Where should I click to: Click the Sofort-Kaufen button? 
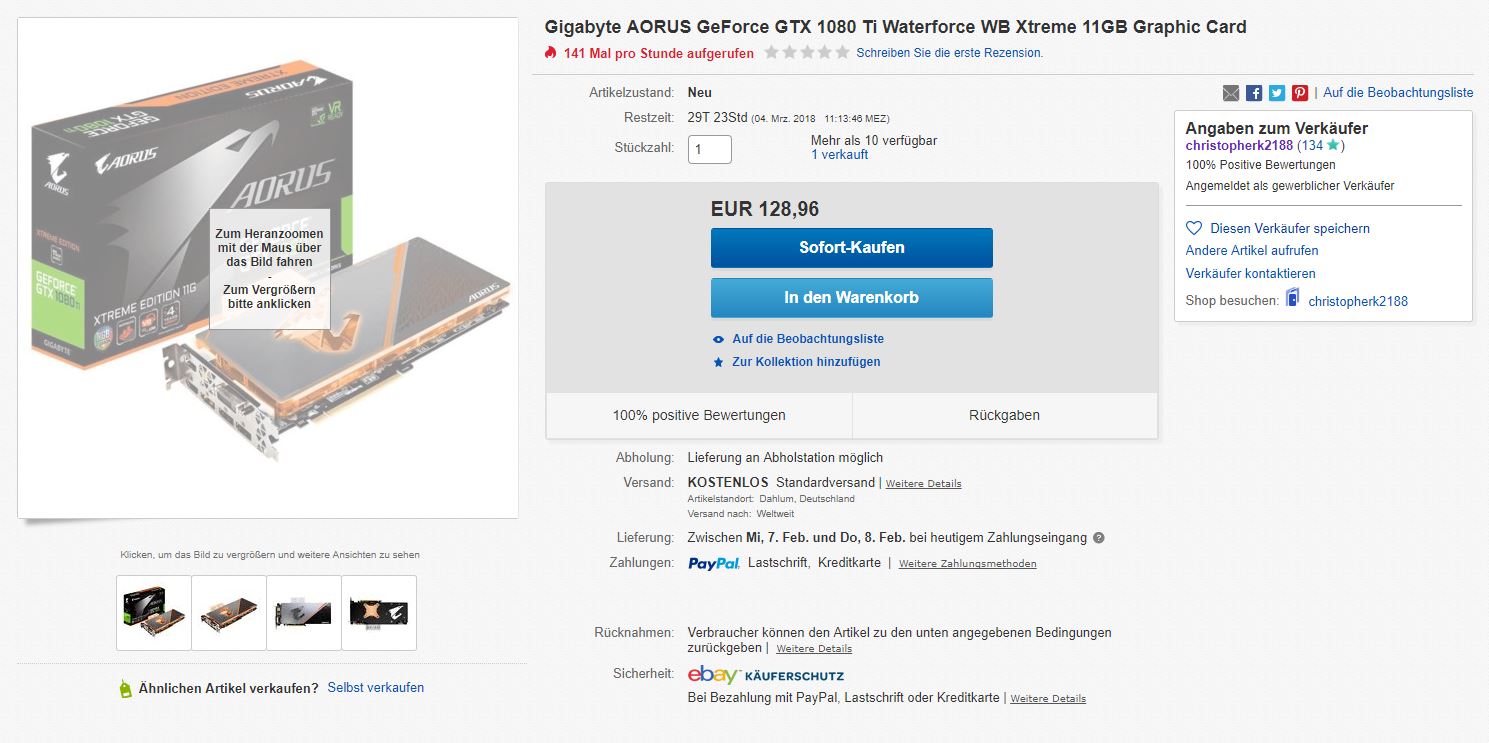(x=851, y=248)
